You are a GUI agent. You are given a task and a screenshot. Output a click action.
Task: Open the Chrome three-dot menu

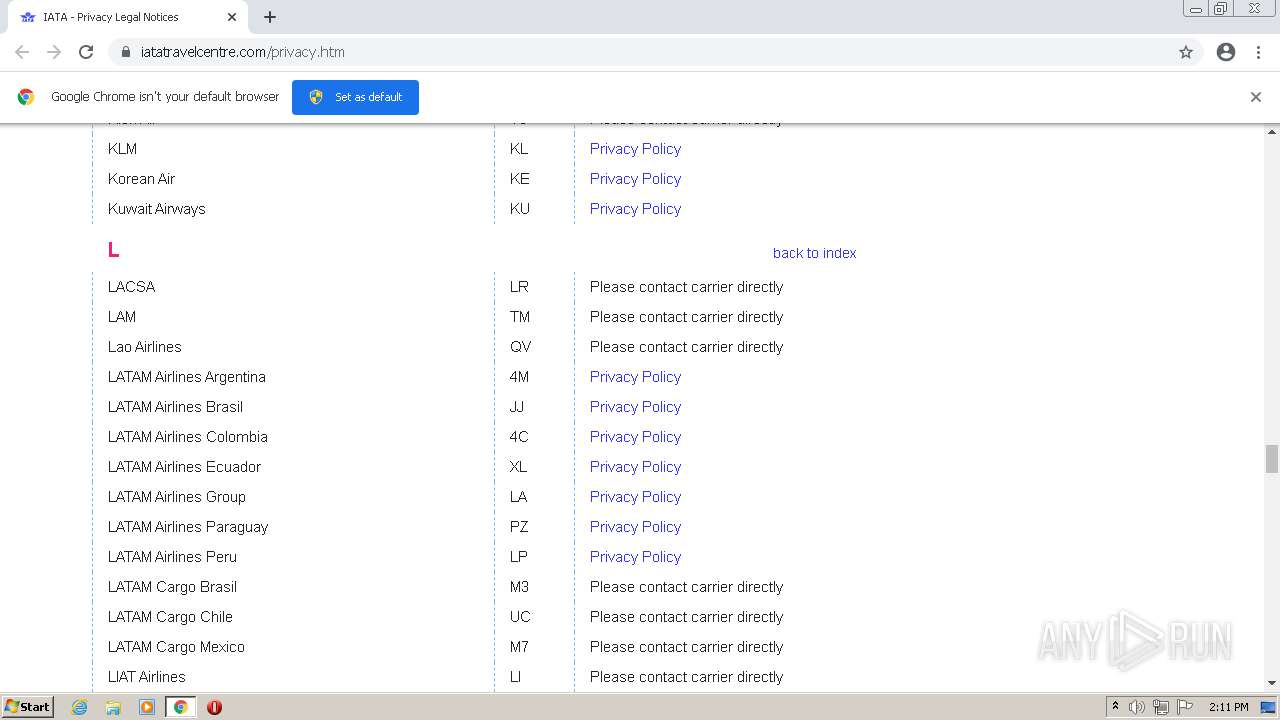(x=1259, y=52)
